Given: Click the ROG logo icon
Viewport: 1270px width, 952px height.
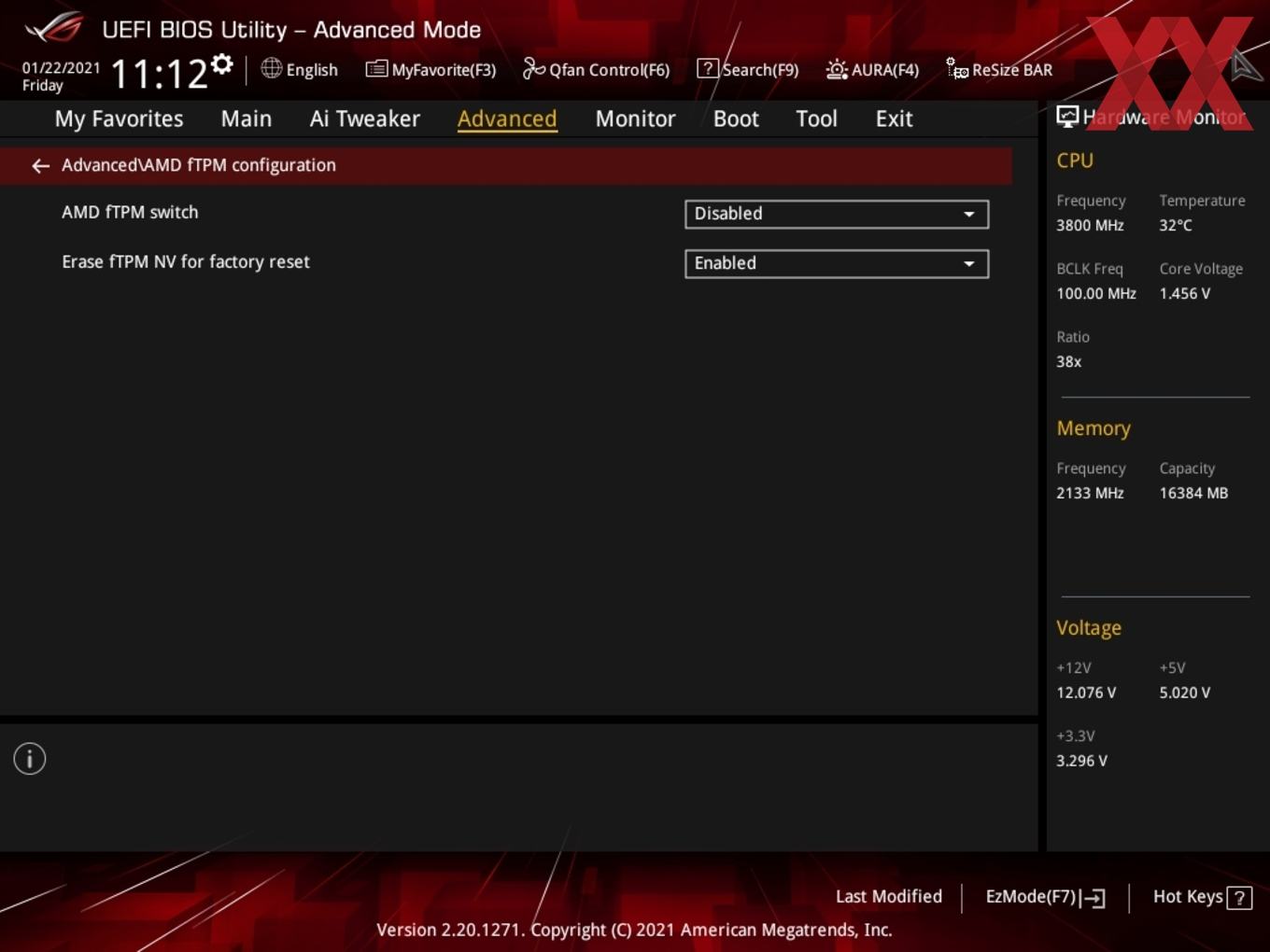Looking at the screenshot, I should tap(54, 28).
